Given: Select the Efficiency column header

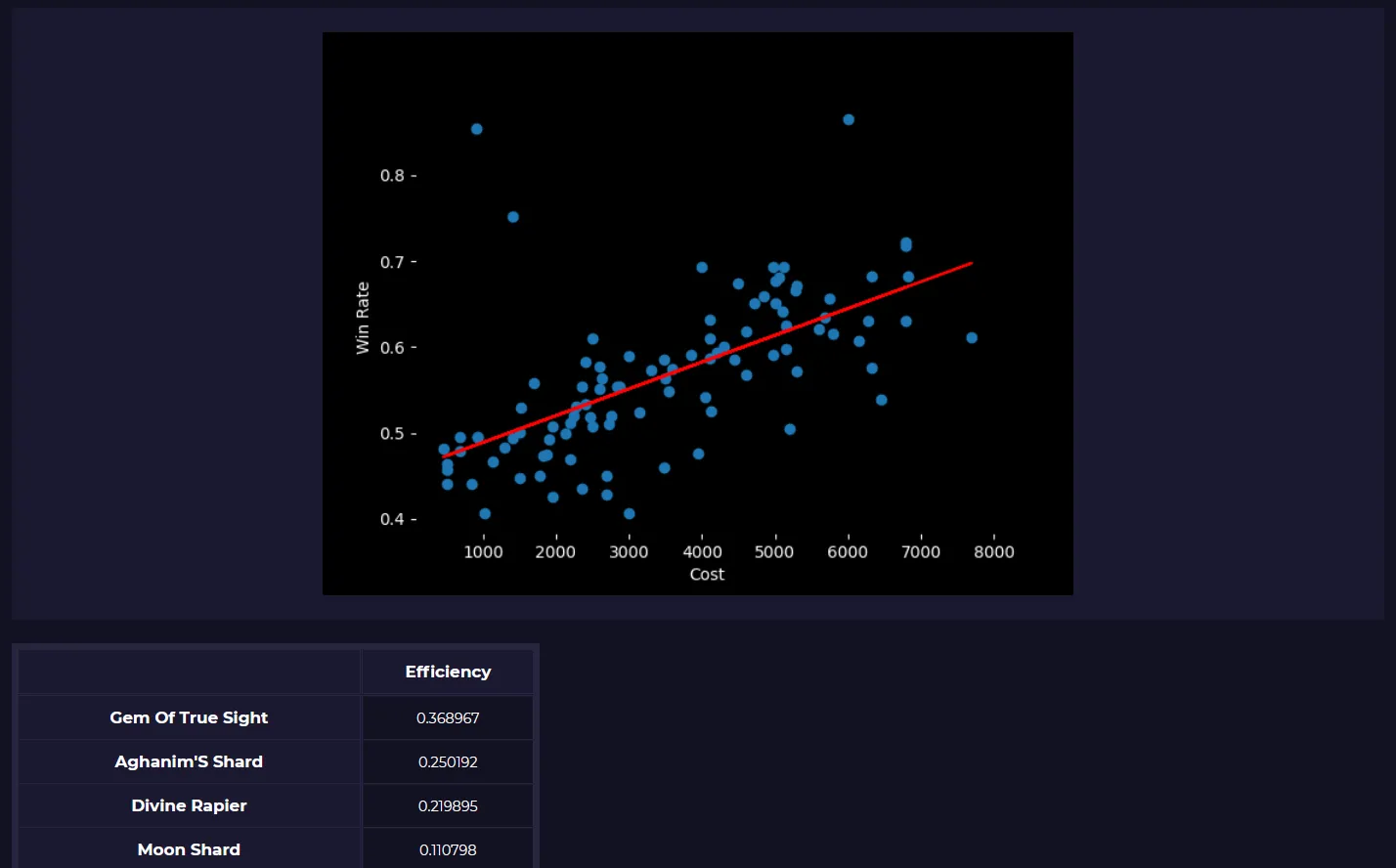Looking at the screenshot, I should 448,672.
